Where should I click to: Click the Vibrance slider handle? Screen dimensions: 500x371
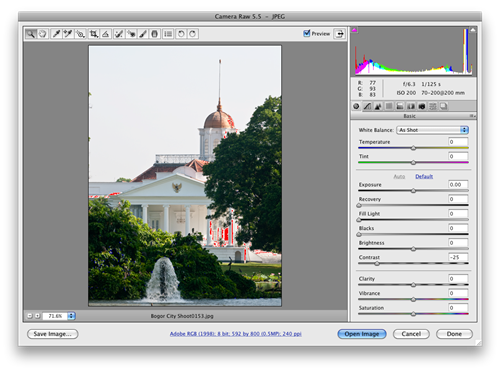click(413, 300)
